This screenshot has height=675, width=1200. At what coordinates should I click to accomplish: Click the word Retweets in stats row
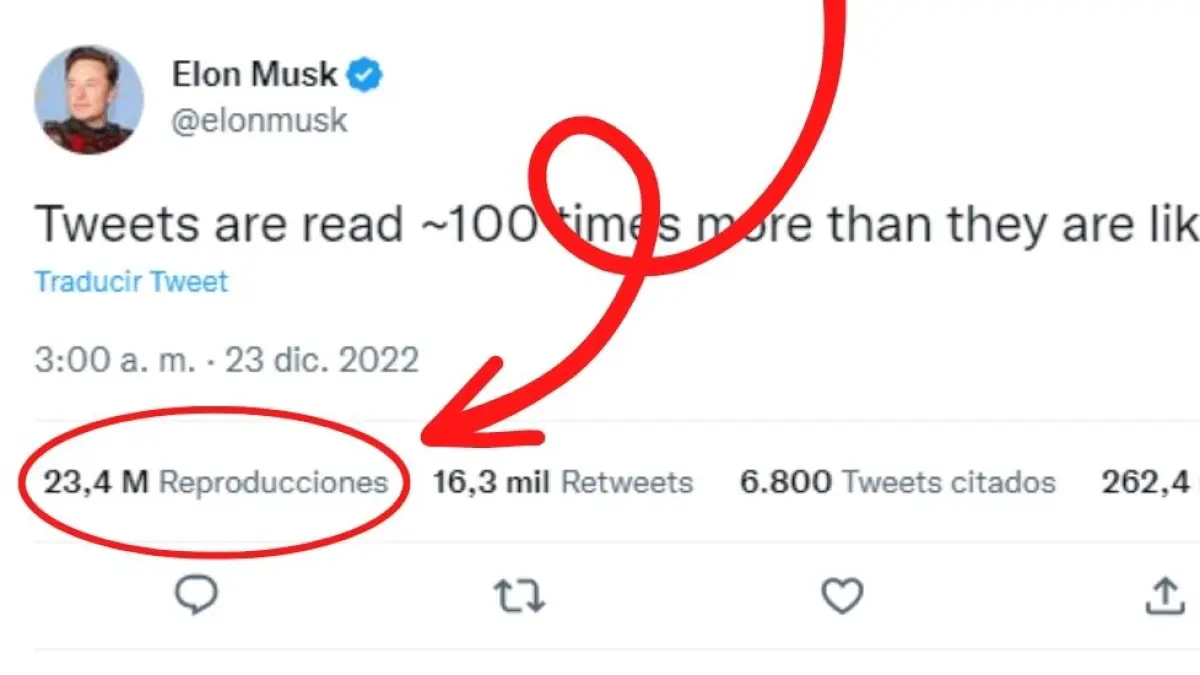point(627,483)
